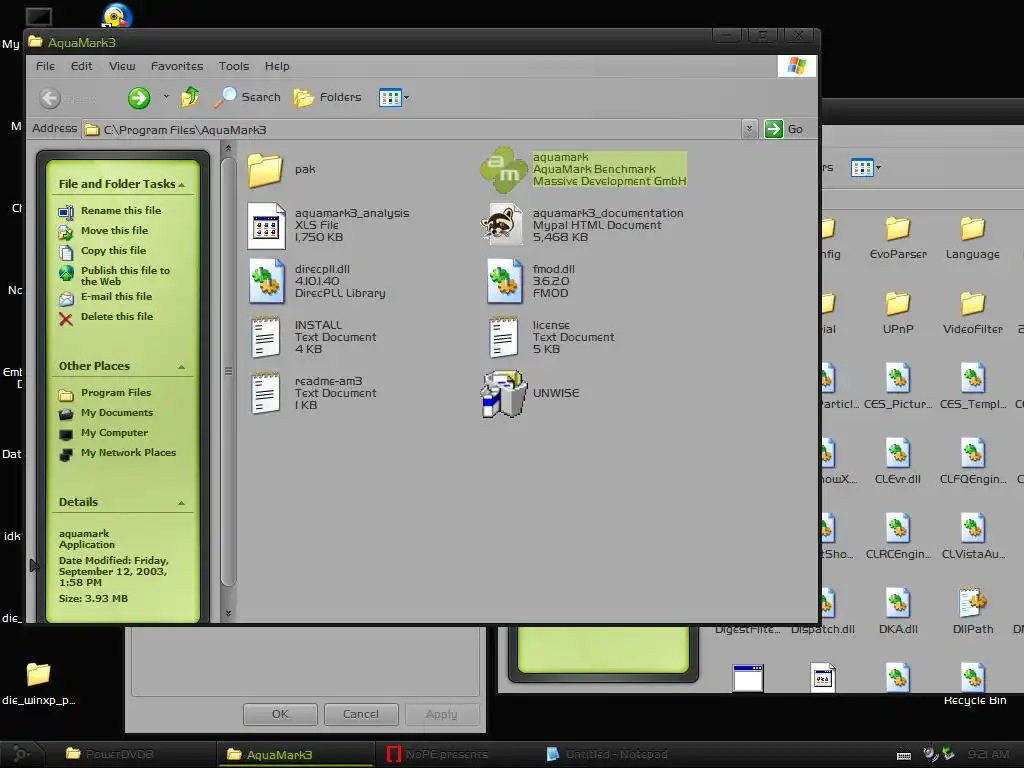
Task: Click the keyboard icon in system tray
Action: click(x=904, y=756)
